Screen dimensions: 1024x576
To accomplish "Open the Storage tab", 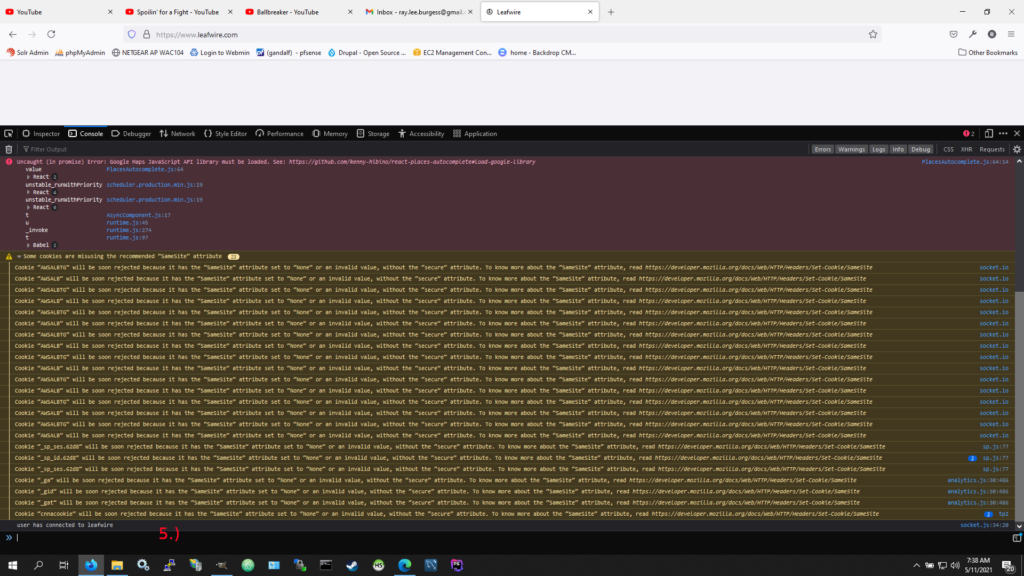I will click(x=373, y=133).
